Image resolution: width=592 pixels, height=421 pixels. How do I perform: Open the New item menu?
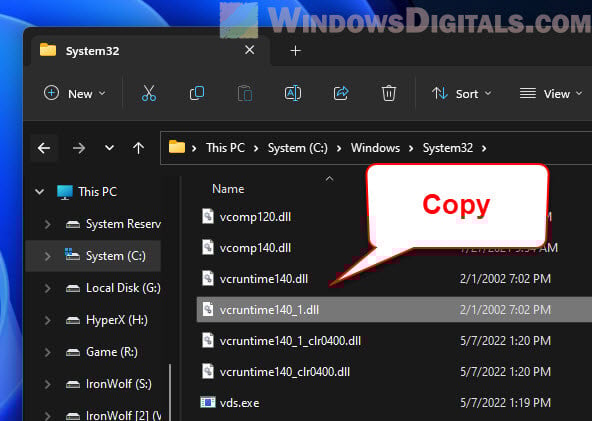point(74,93)
